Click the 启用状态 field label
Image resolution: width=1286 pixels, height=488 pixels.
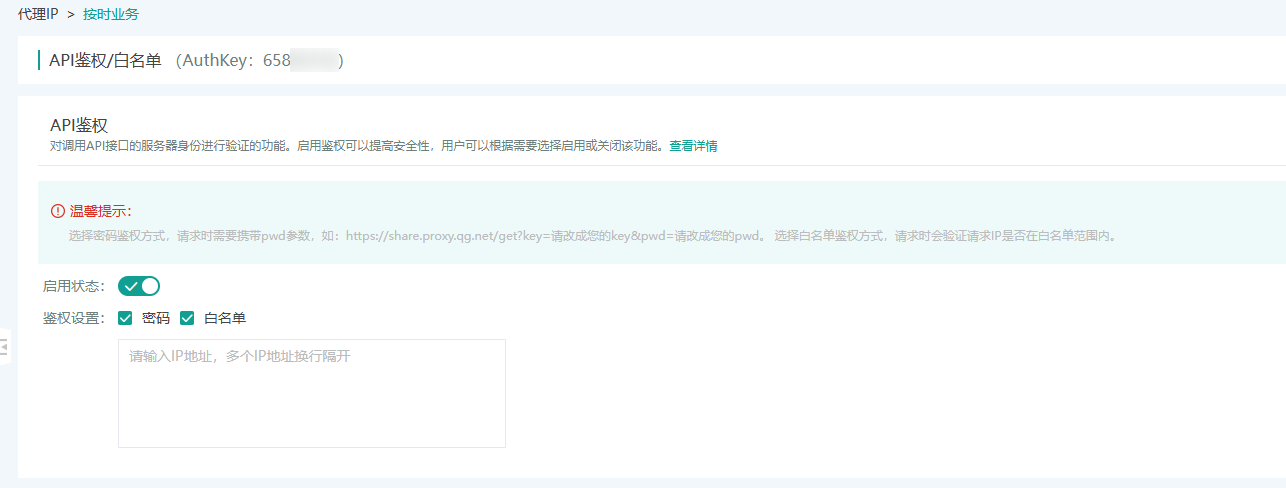point(74,287)
